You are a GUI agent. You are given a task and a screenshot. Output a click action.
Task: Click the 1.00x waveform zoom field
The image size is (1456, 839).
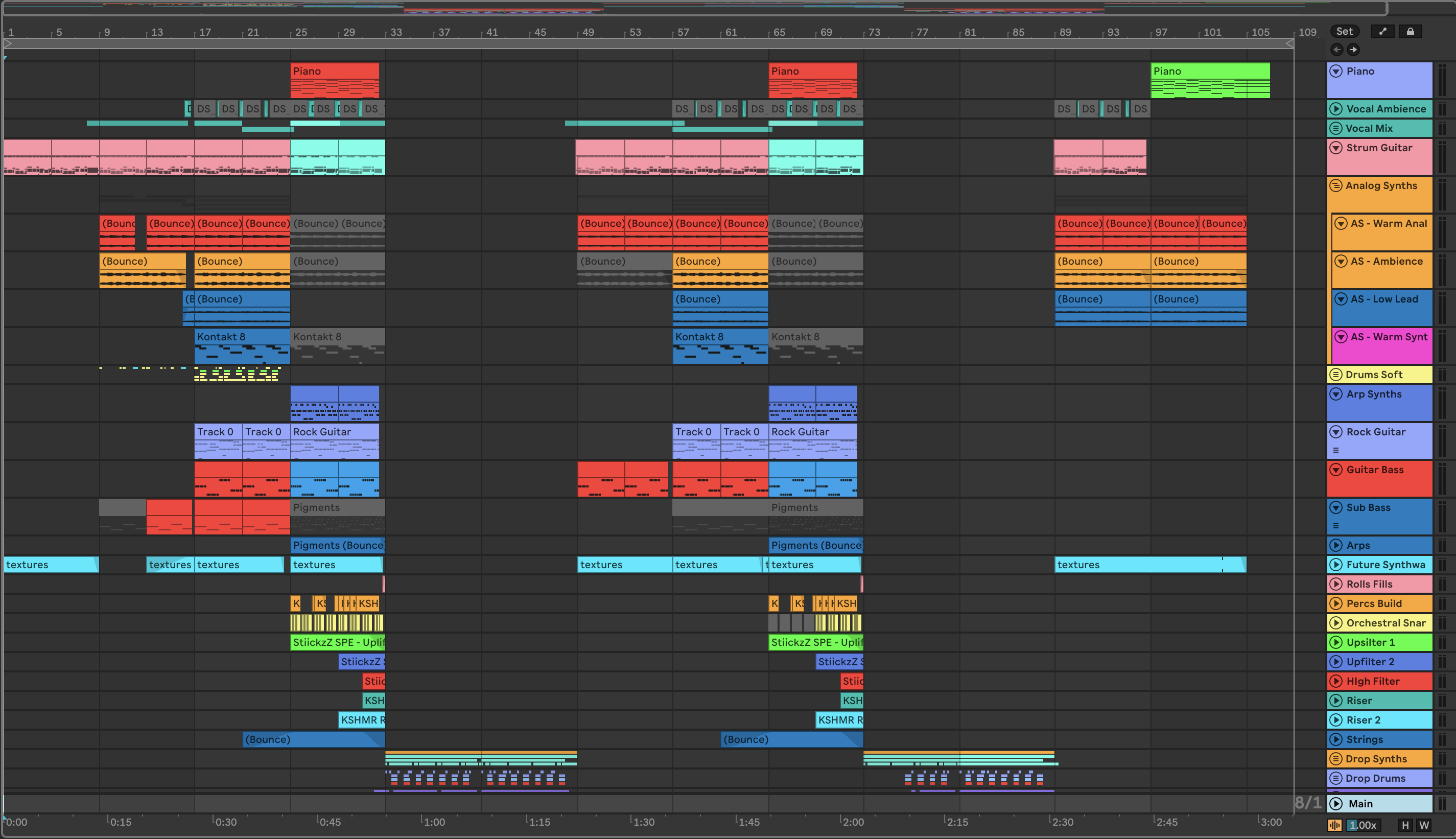point(1363,825)
